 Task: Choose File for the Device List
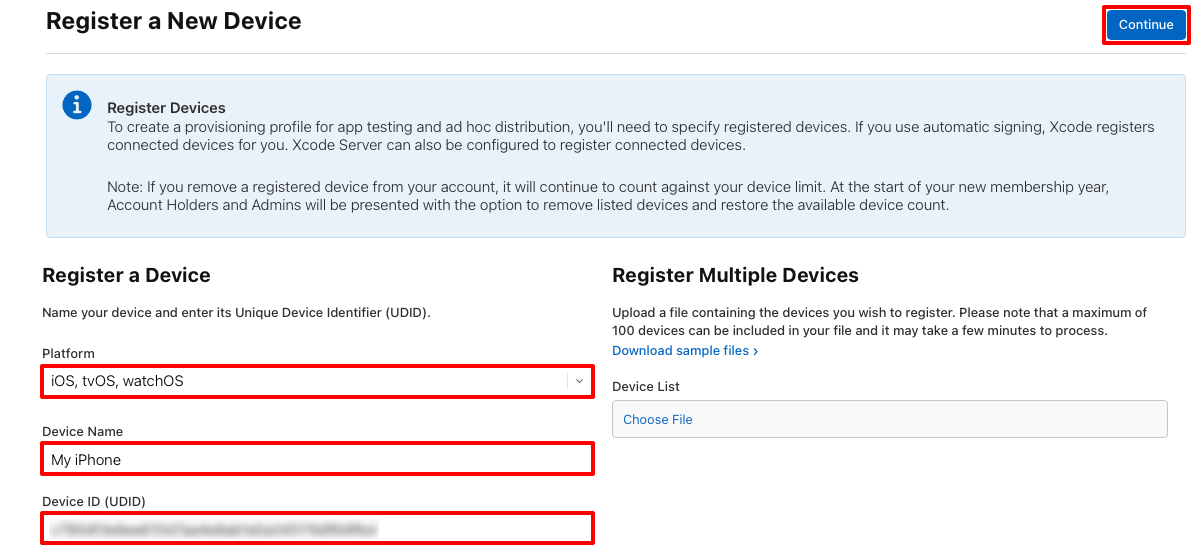click(x=658, y=419)
